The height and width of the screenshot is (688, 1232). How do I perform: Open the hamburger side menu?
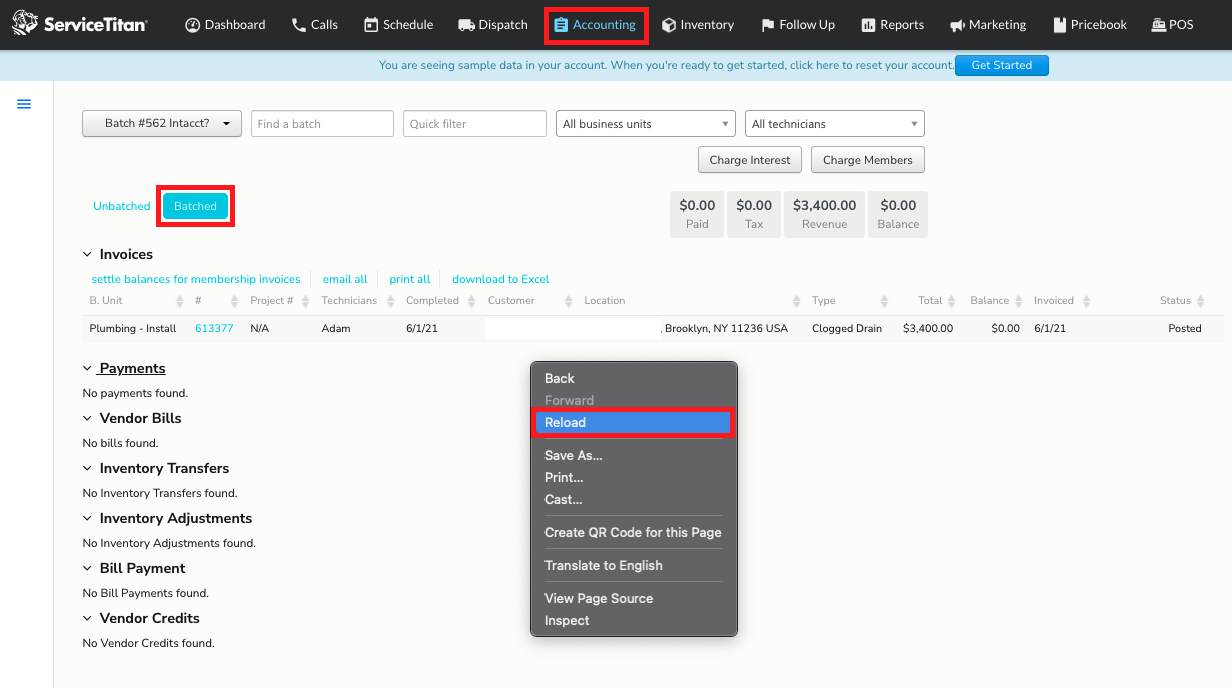point(24,104)
